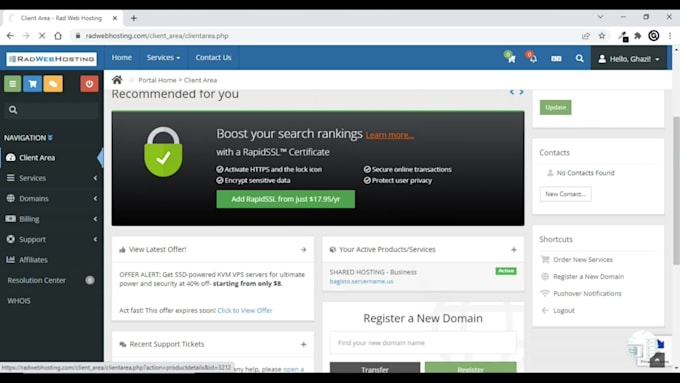Click the orange chat bubbles sidebar icon
The height and width of the screenshot is (383, 680).
point(53,84)
